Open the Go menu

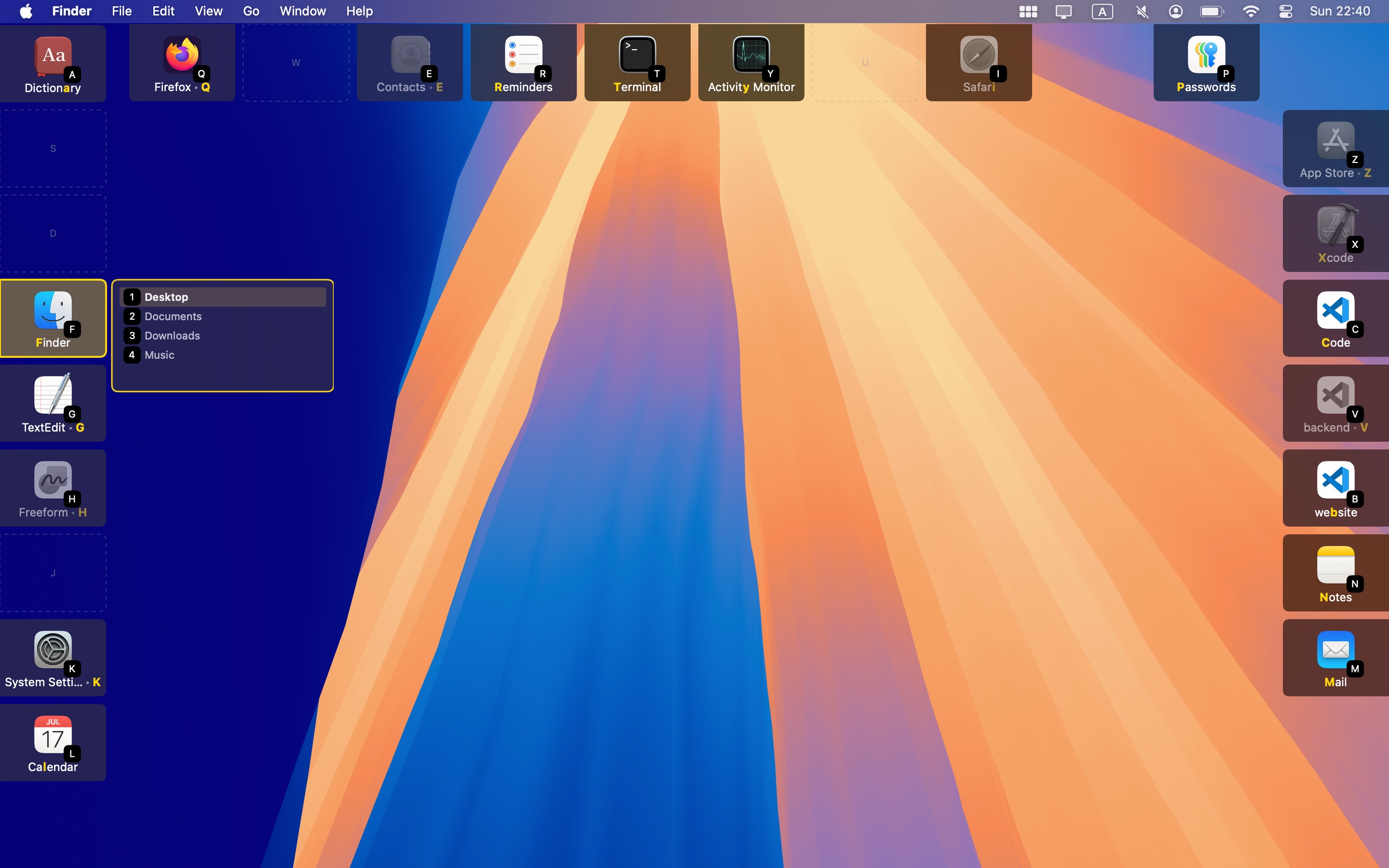pos(251,11)
